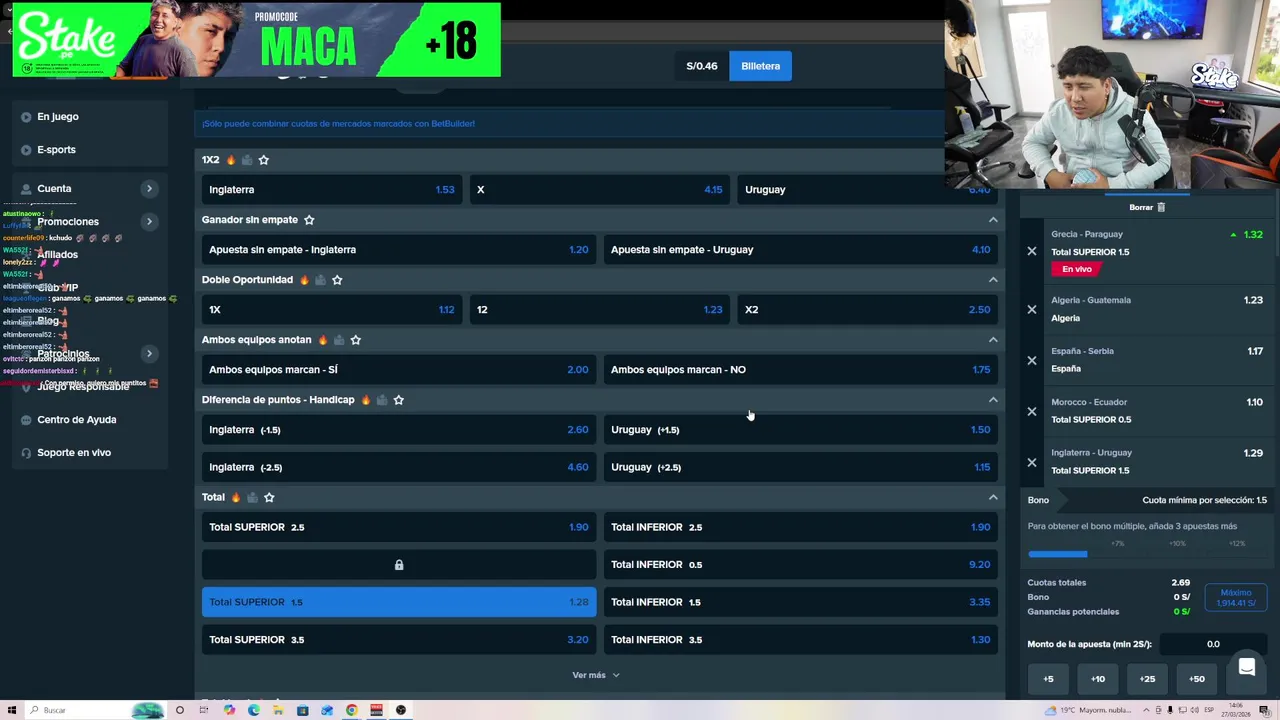This screenshot has width=1280, height=720.
Task: Select Apuesta sin empate - Uruguay 4.10
Action: [800, 250]
